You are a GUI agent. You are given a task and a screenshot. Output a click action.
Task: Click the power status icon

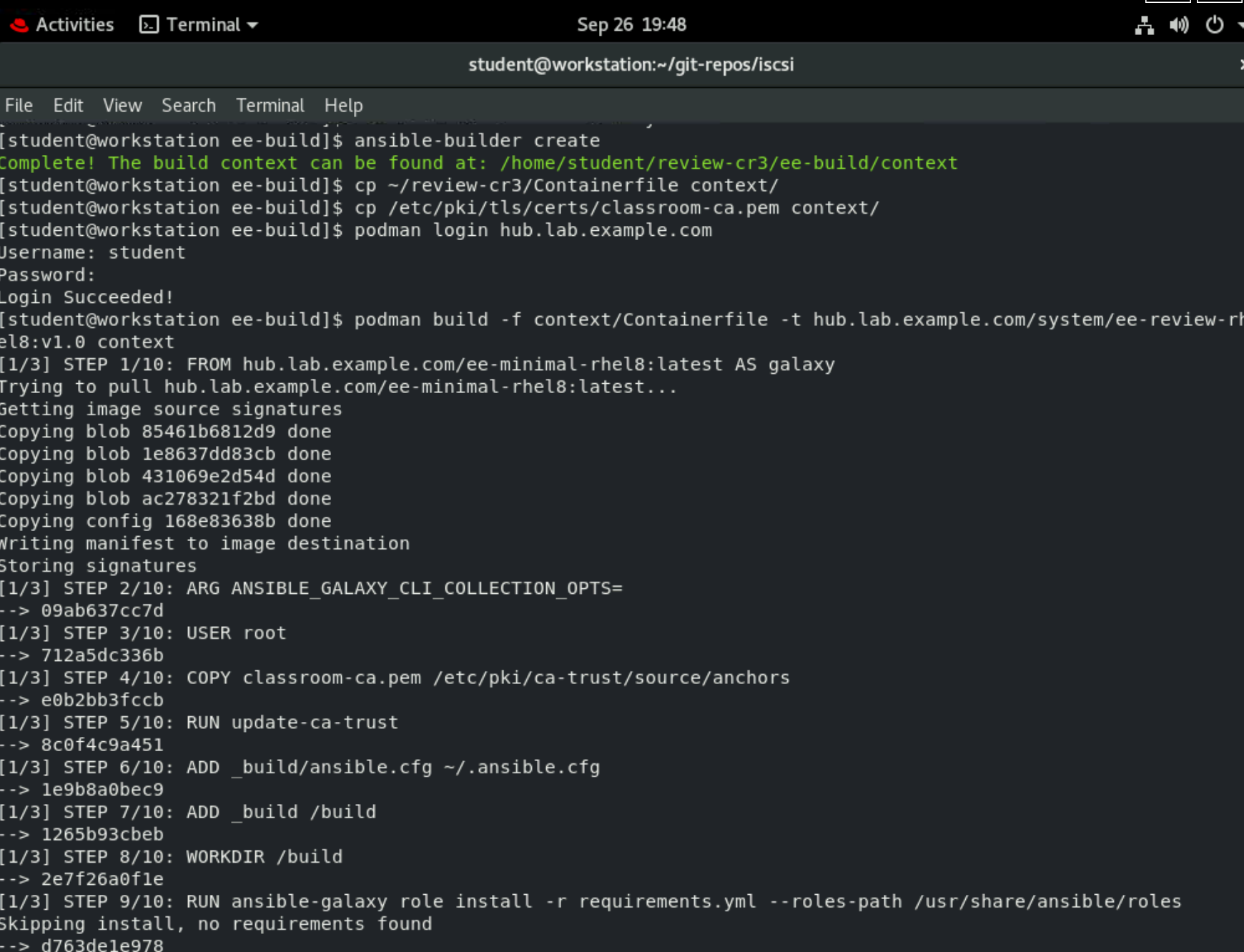[x=1215, y=24]
